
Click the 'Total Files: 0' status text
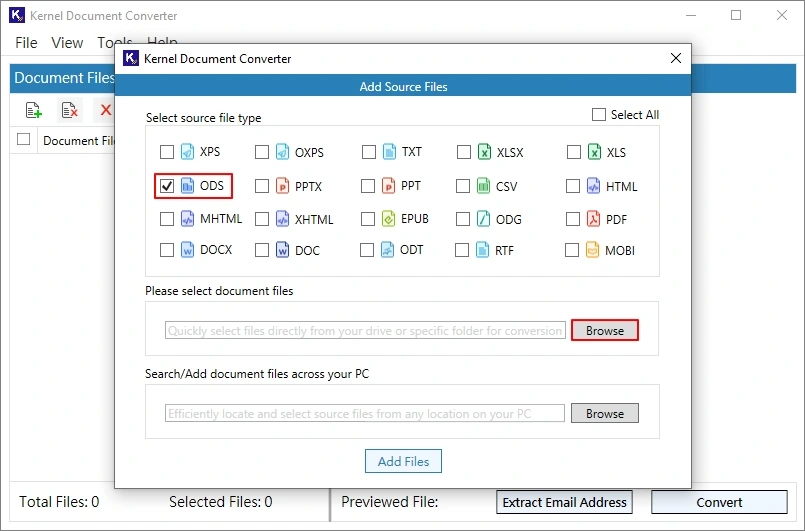tap(59, 502)
